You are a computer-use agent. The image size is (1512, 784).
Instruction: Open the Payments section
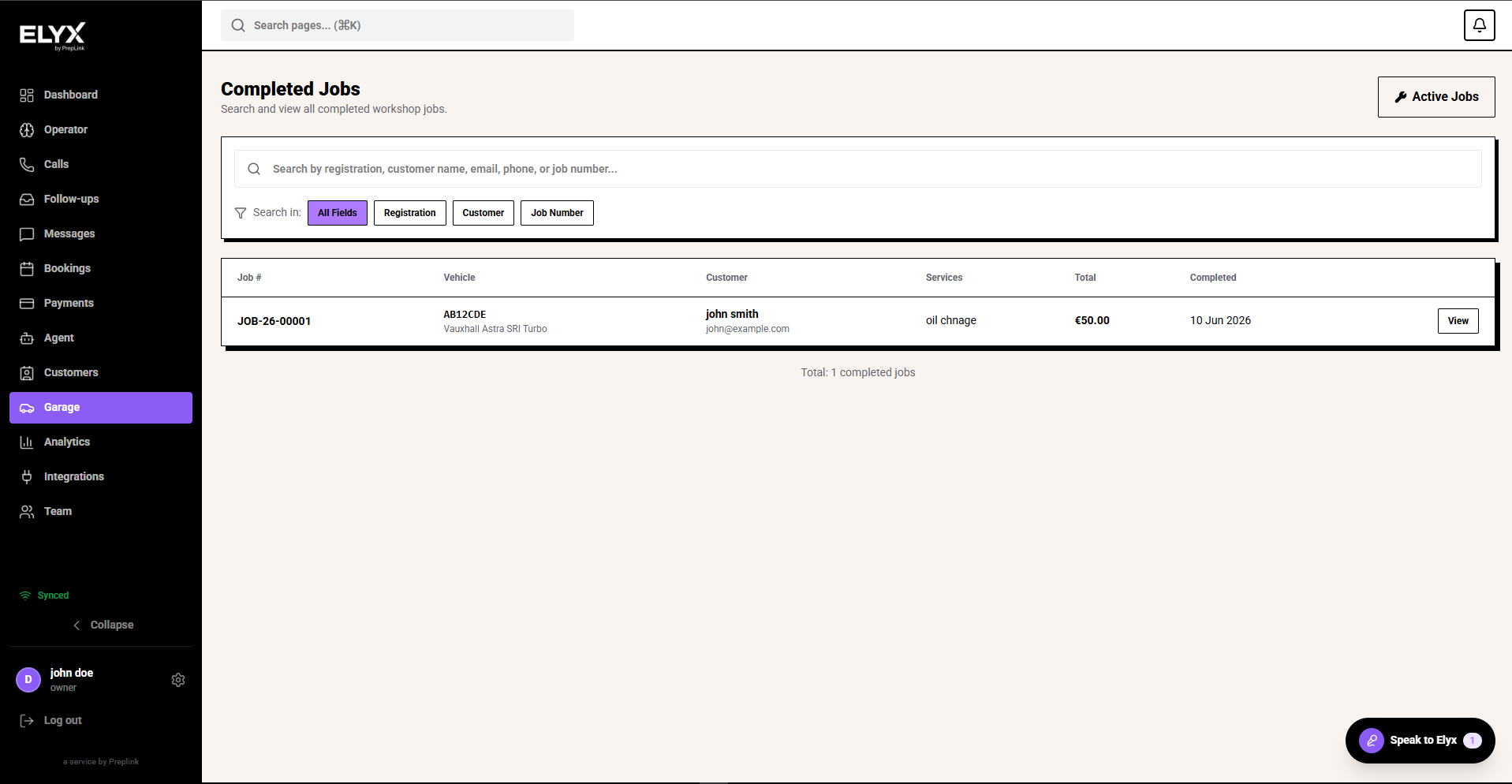[x=101, y=303]
